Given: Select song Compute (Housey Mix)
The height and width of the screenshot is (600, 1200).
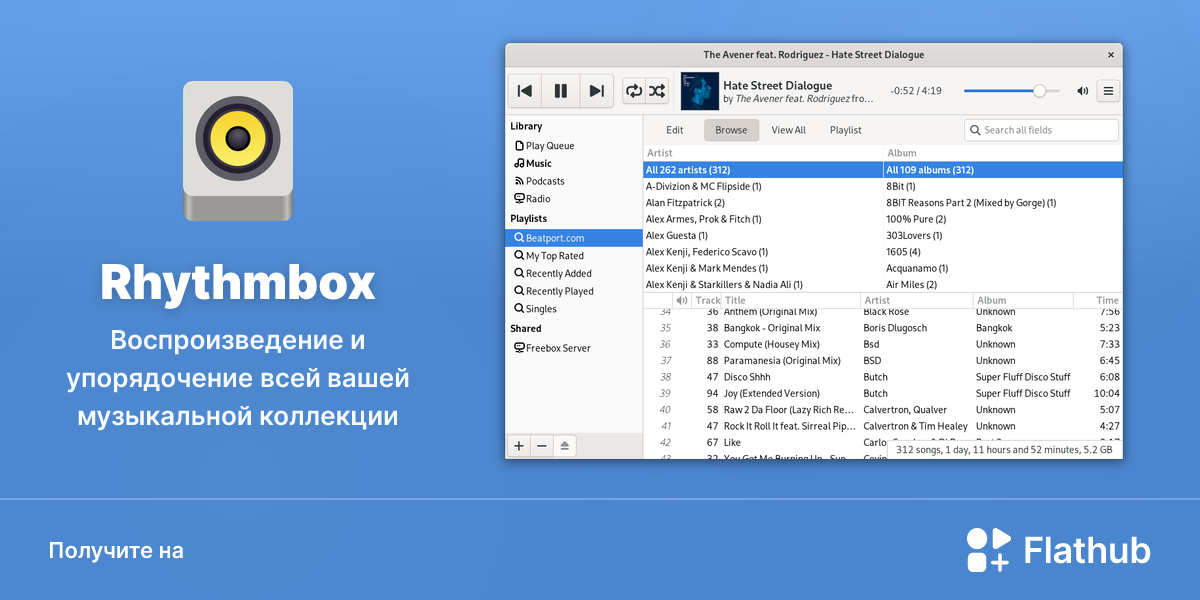Looking at the screenshot, I should pyautogui.click(x=883, y=344).
